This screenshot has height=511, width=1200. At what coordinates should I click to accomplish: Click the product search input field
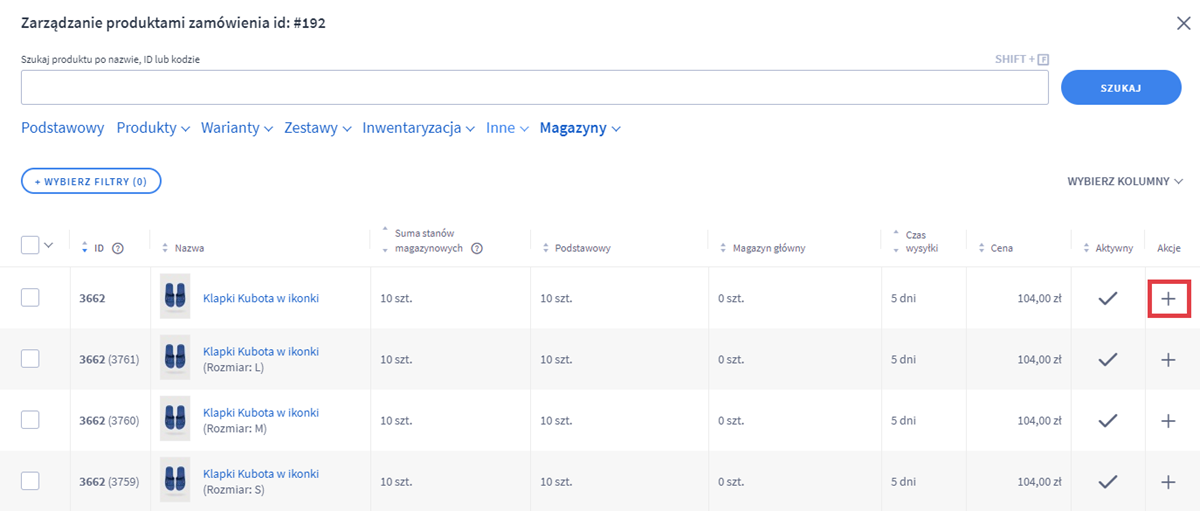coord(534,88)
